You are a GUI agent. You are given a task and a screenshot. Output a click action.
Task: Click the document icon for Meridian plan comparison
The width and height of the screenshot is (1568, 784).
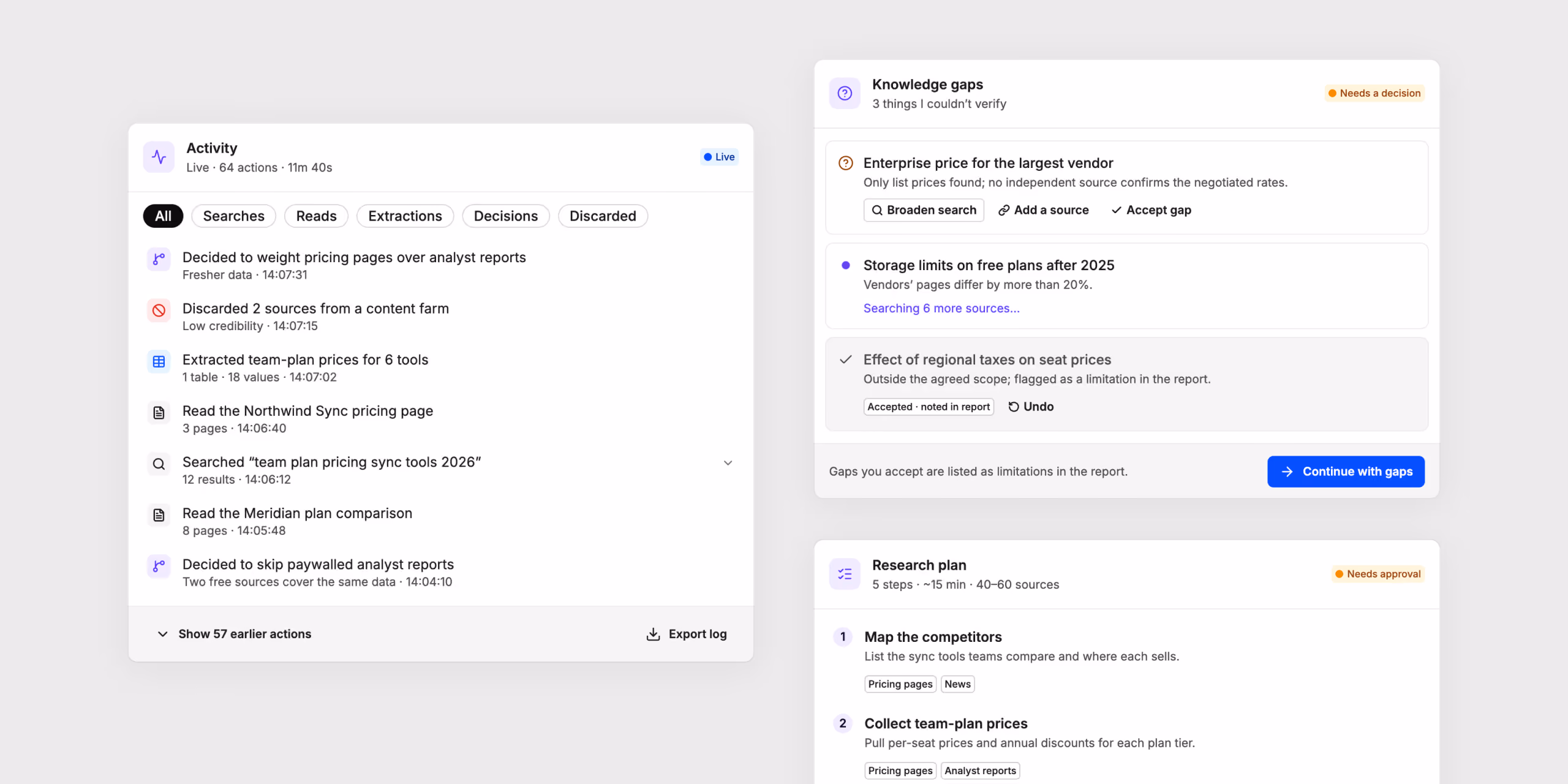tap(159, 514)
